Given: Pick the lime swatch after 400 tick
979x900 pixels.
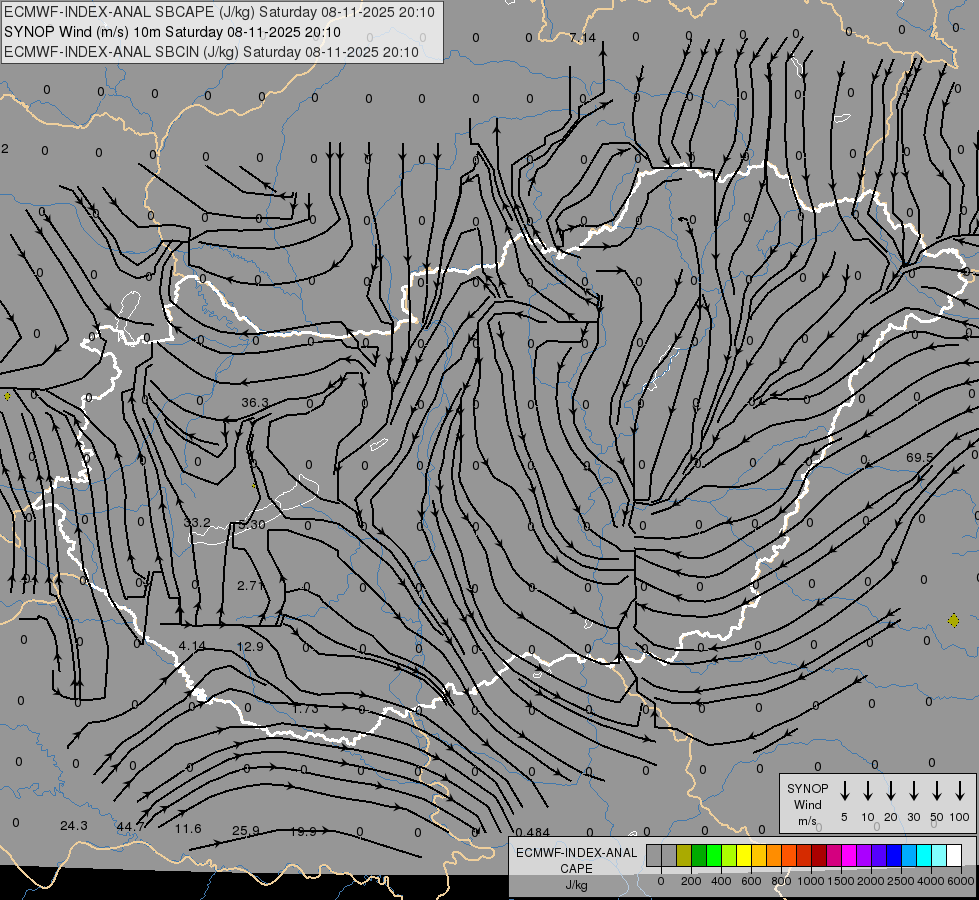Looking at the screenshot, I should [x=729, y=855].
